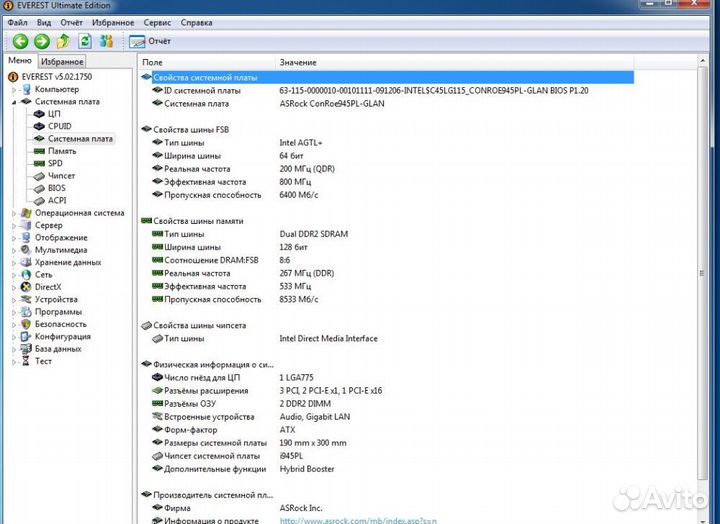
Task: Select the ЦП chip icon
Action: click(39, 114)
